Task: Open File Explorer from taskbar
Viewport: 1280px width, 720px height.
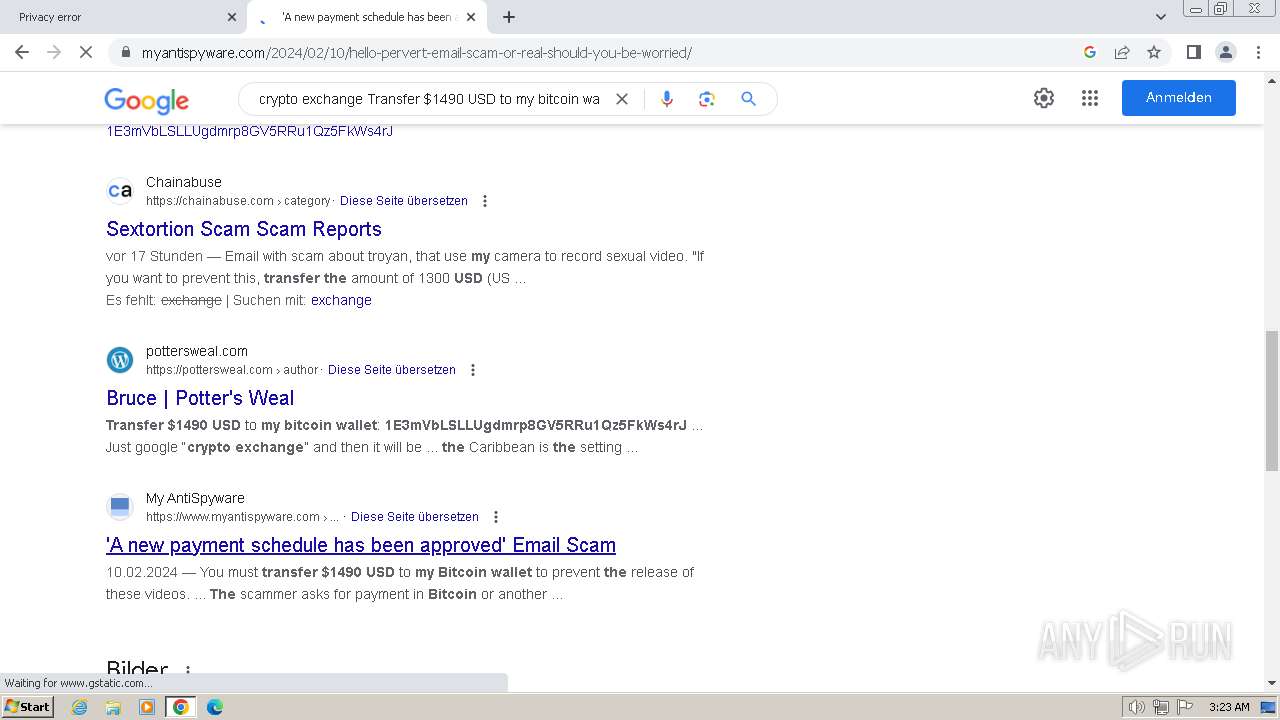Action: point(113,707)
